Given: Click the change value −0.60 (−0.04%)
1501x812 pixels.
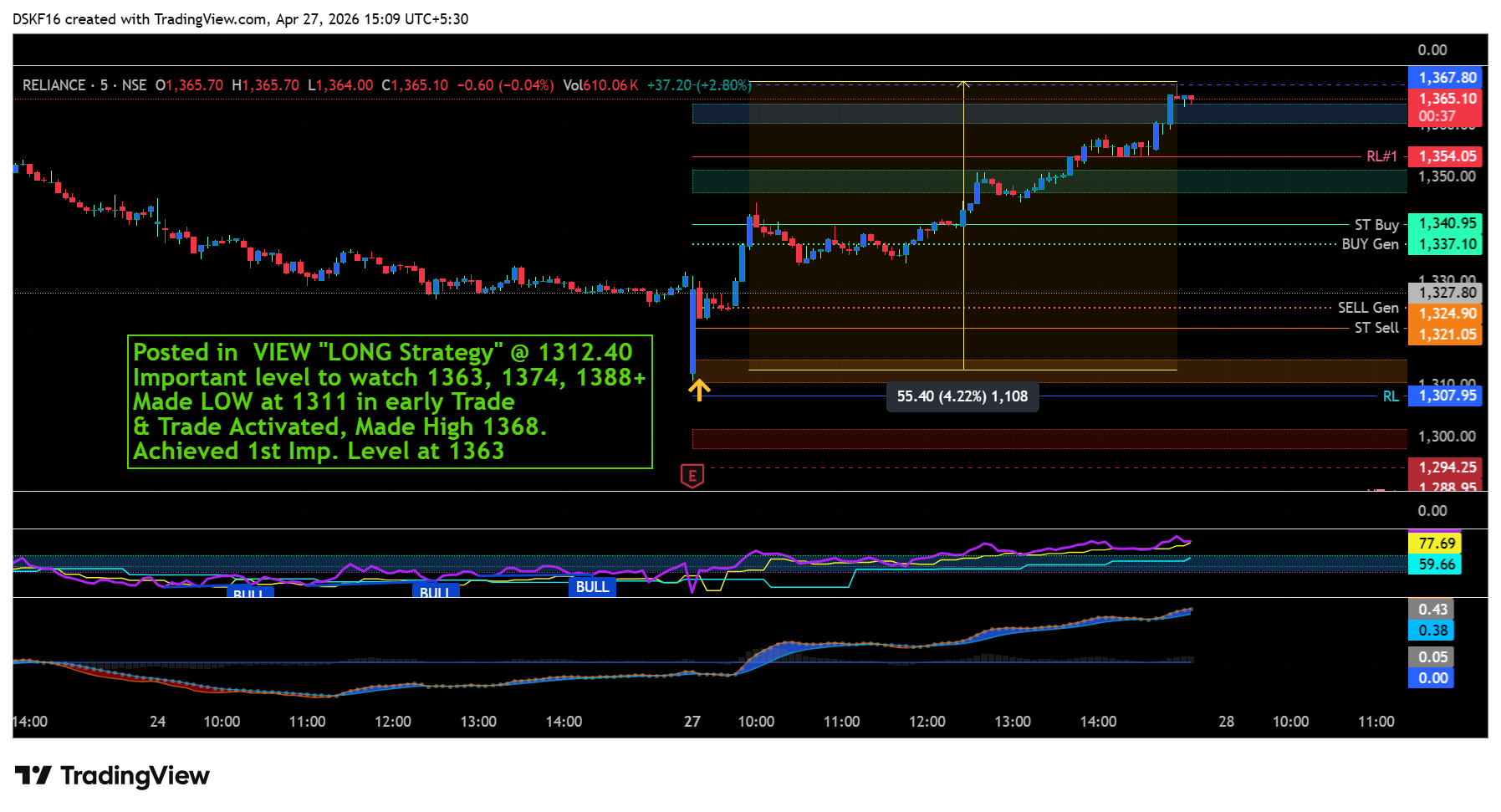Looking at the screenshot, I should pos(505,85).
